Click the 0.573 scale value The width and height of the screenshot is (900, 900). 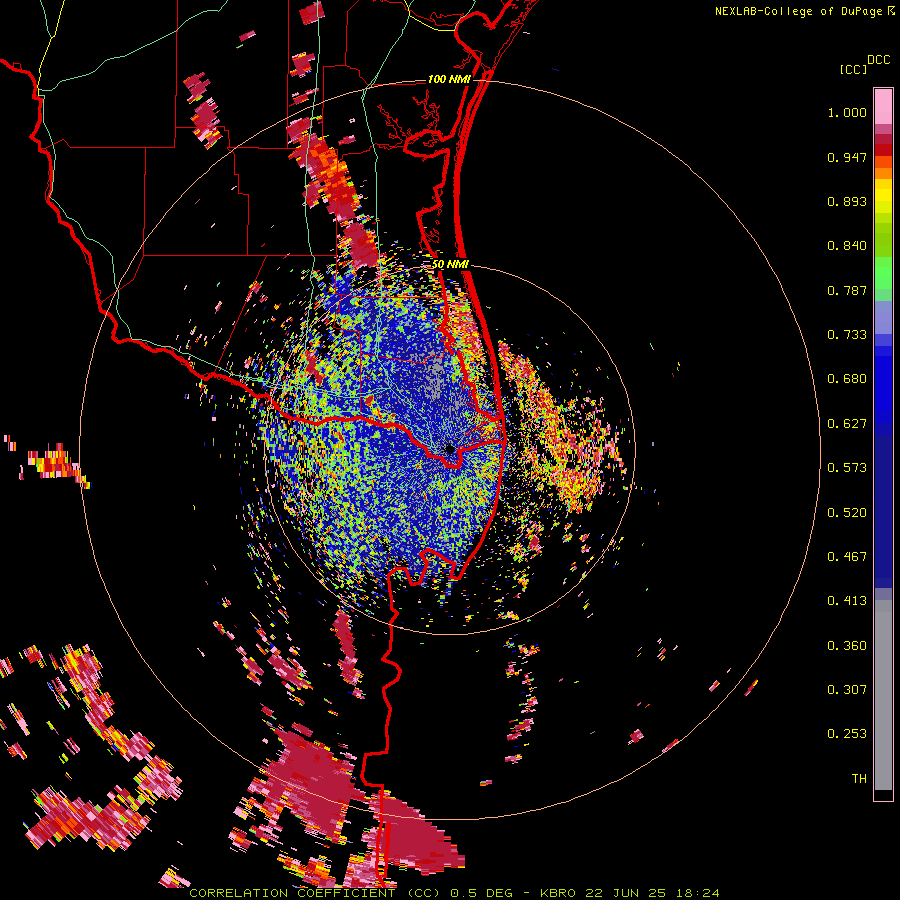[847, 468]
